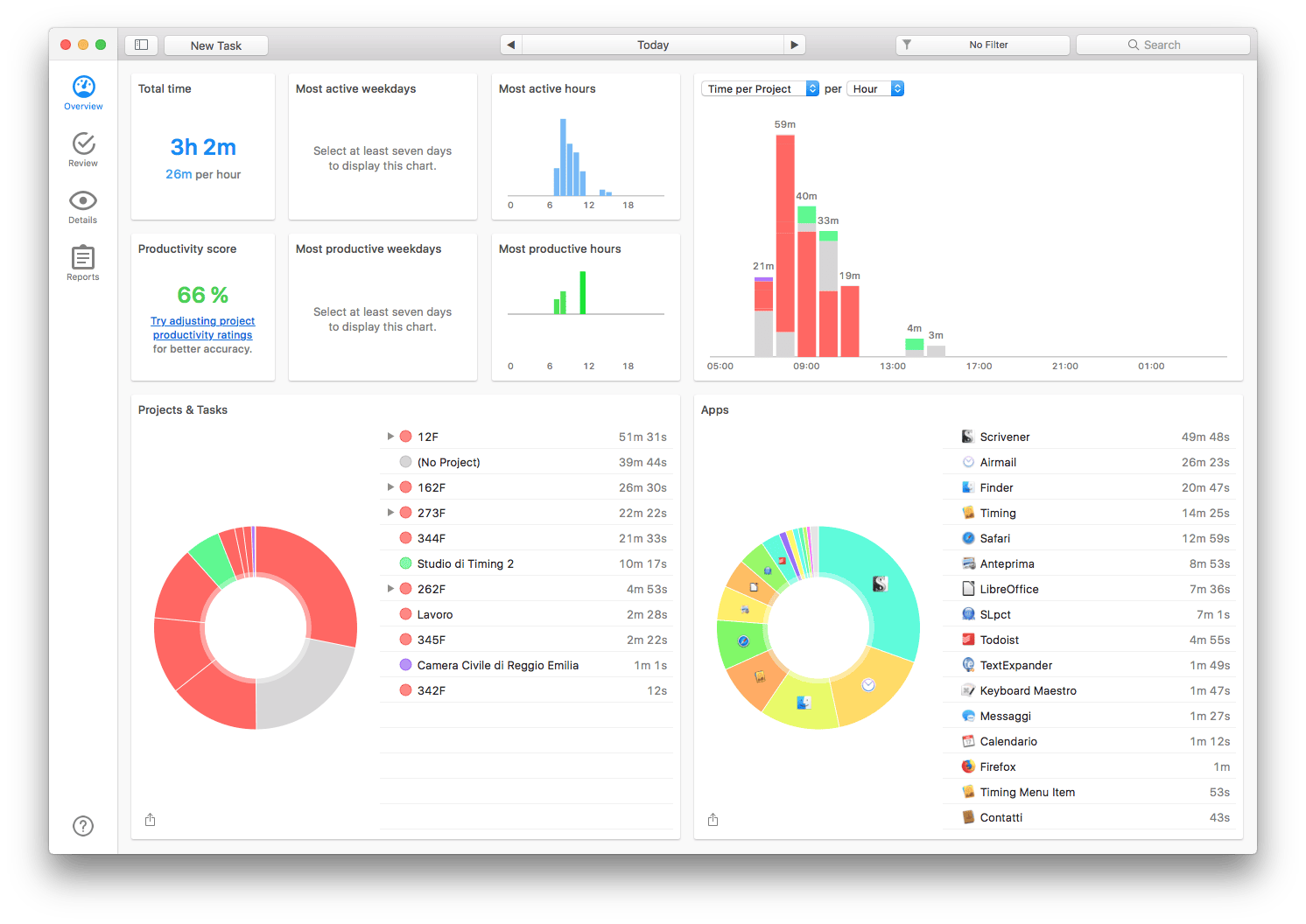Go to the previous day arrow
The width and height of the screenshot is (1306, 924).
[x=511, y=45]
